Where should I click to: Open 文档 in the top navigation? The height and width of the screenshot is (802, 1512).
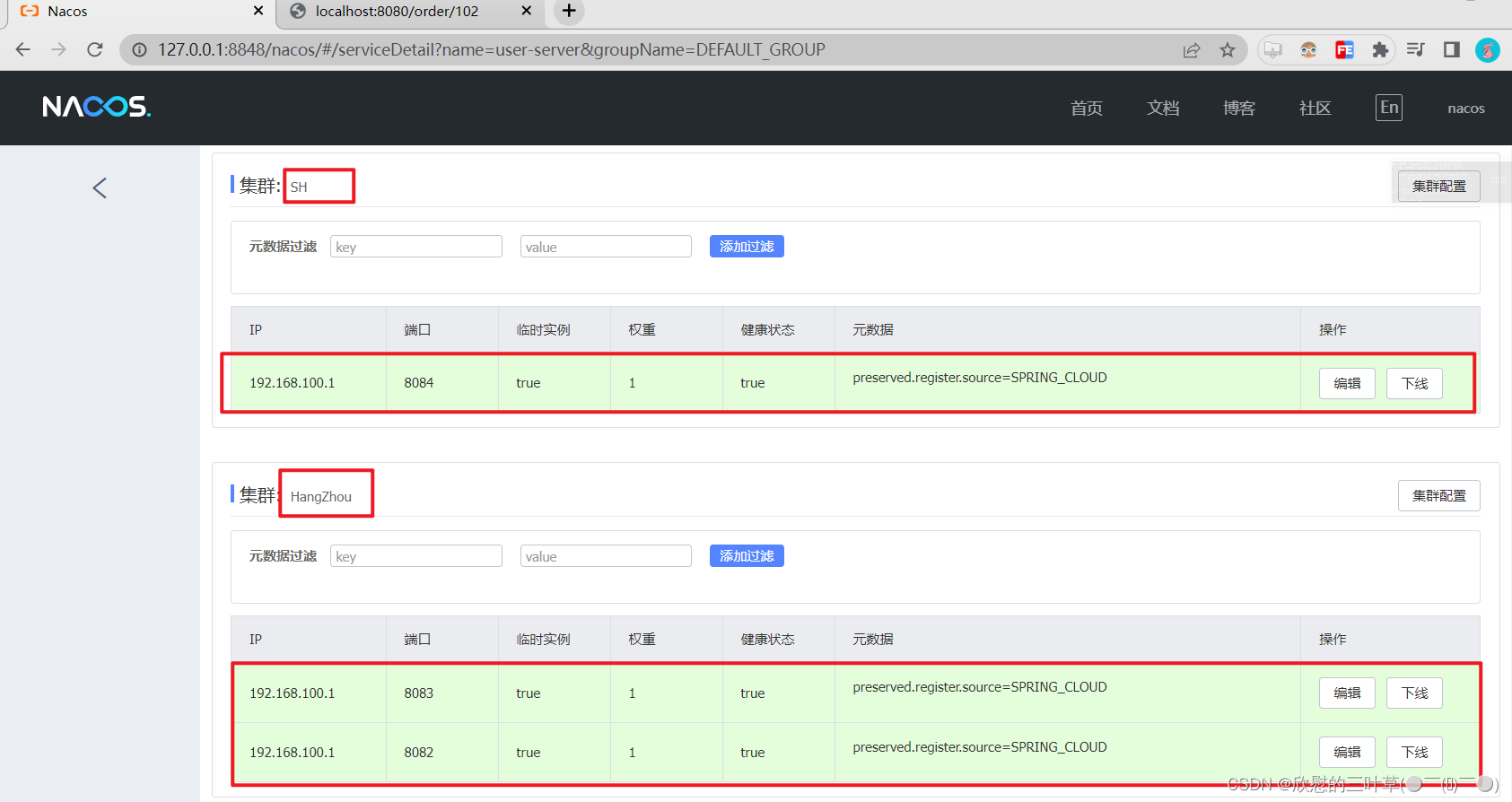[1163, 109]
